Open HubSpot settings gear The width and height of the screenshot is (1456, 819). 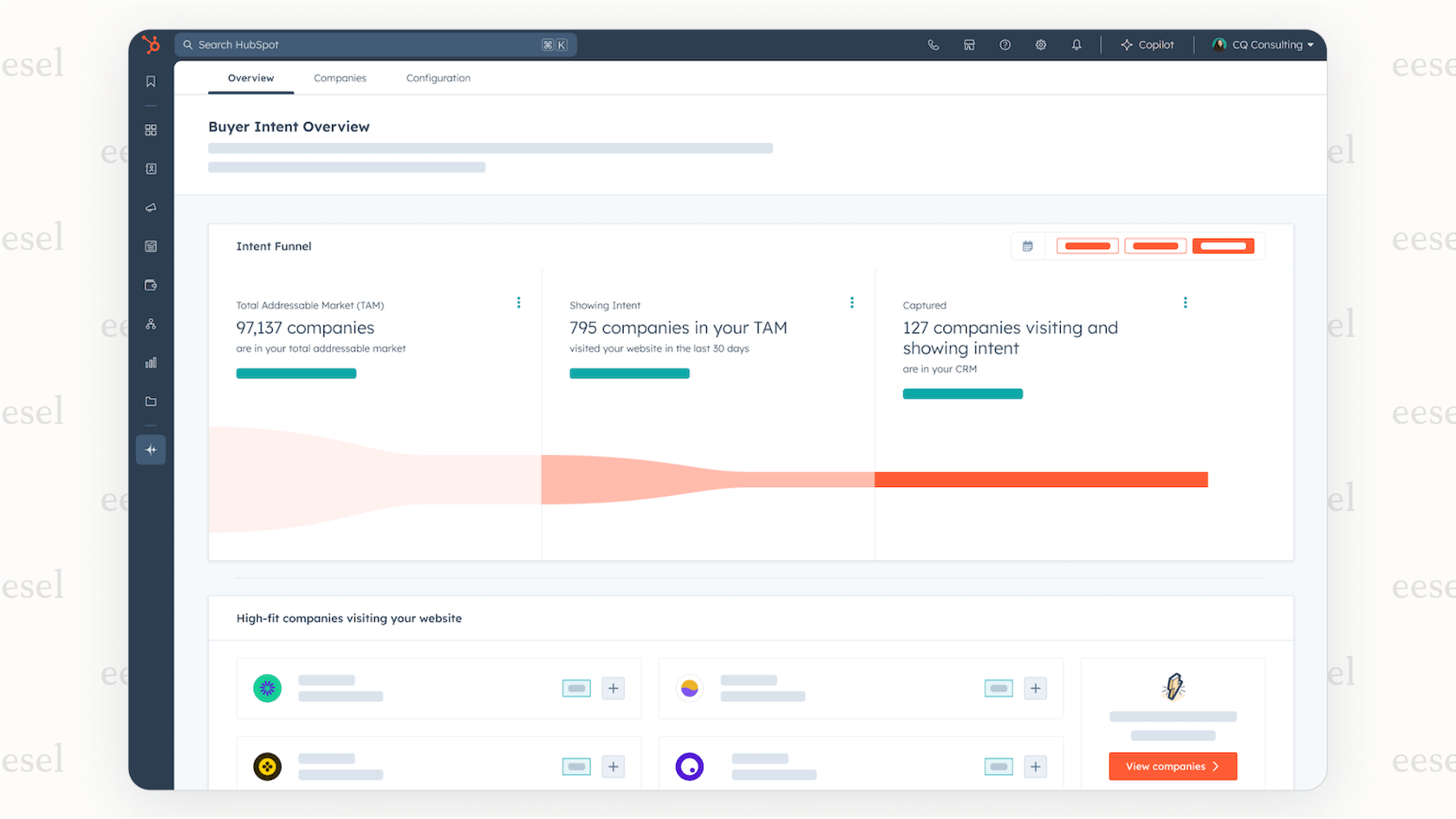(x=1040, y=44)
